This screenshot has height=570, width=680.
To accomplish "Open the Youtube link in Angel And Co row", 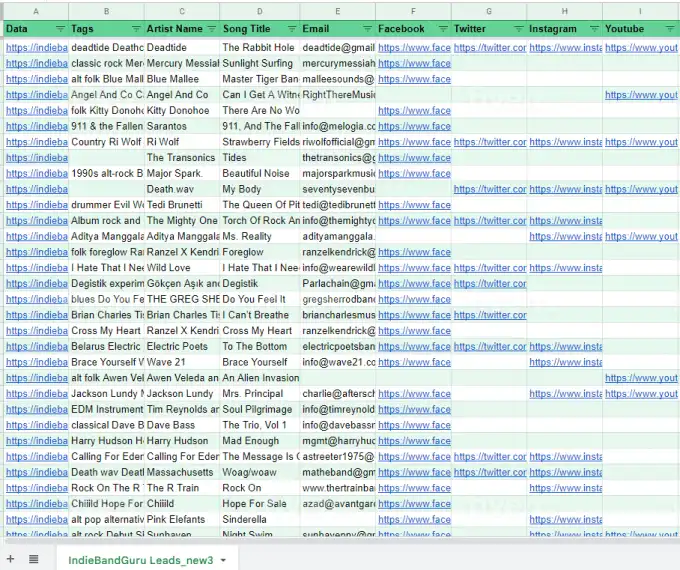I will [x=641, y=95].
